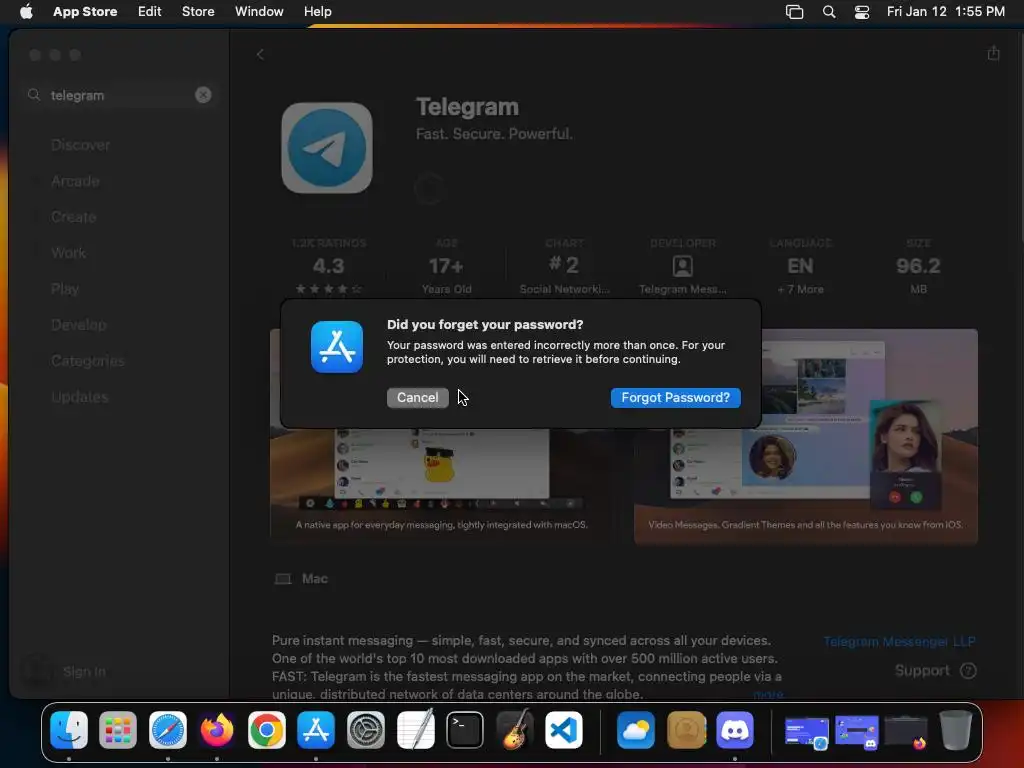This screenshot has height=768, width=1024.
Task: Select Play in the sidebar
Action: [65, 289]
